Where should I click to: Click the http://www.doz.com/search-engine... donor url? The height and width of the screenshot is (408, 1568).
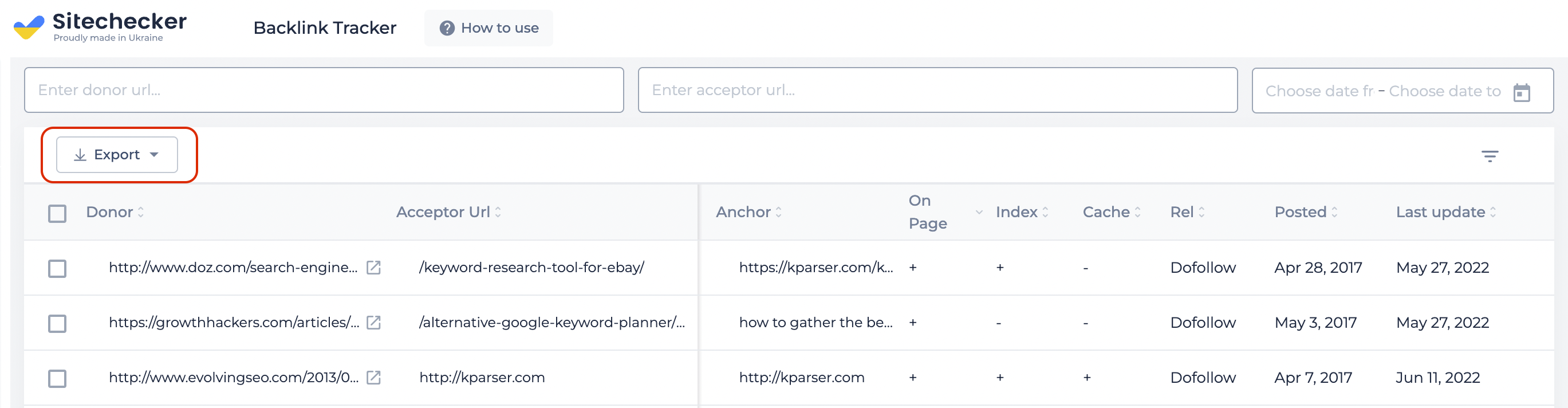click(233, 268)
